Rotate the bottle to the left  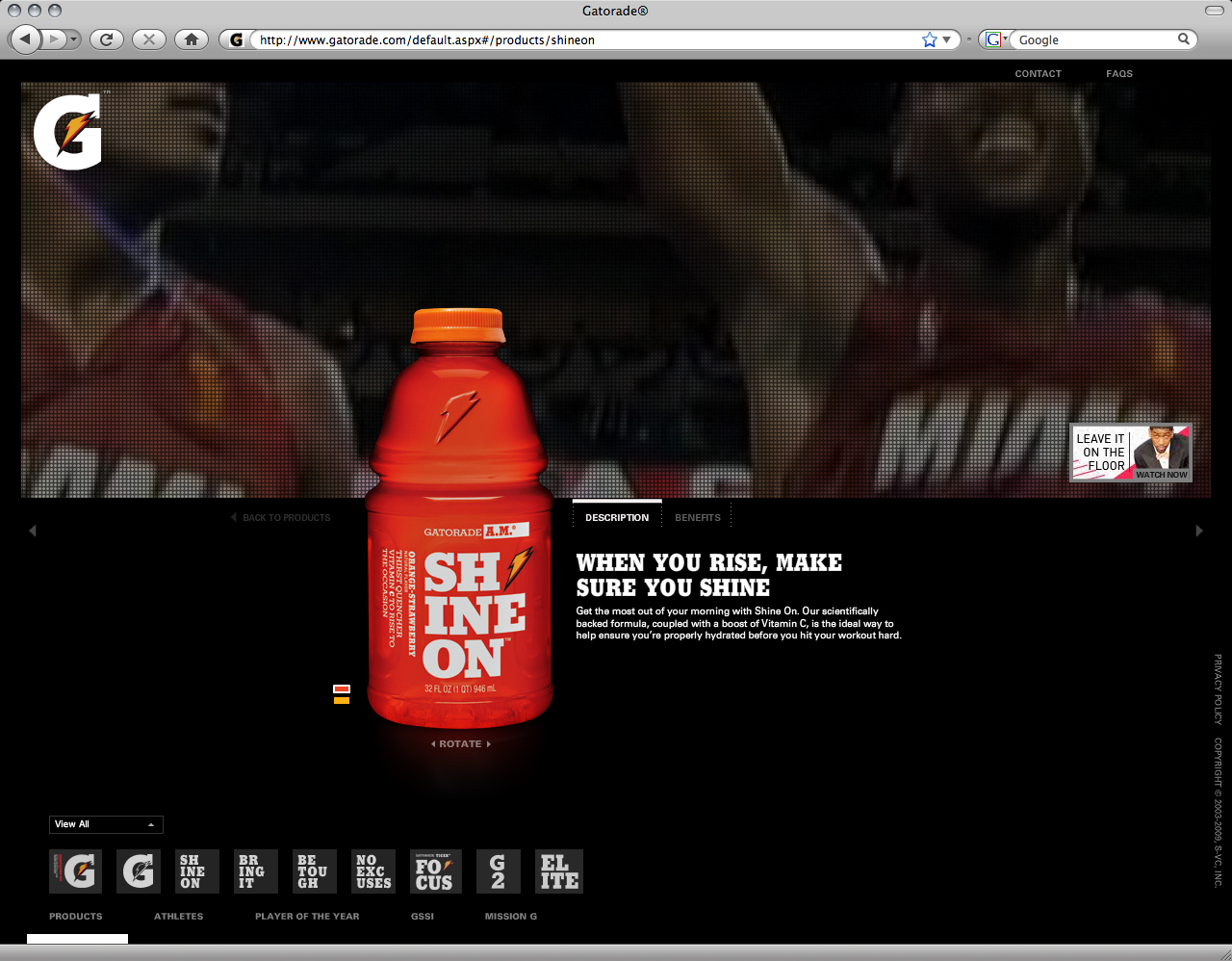pyautogui.click(x=432, y=743)
